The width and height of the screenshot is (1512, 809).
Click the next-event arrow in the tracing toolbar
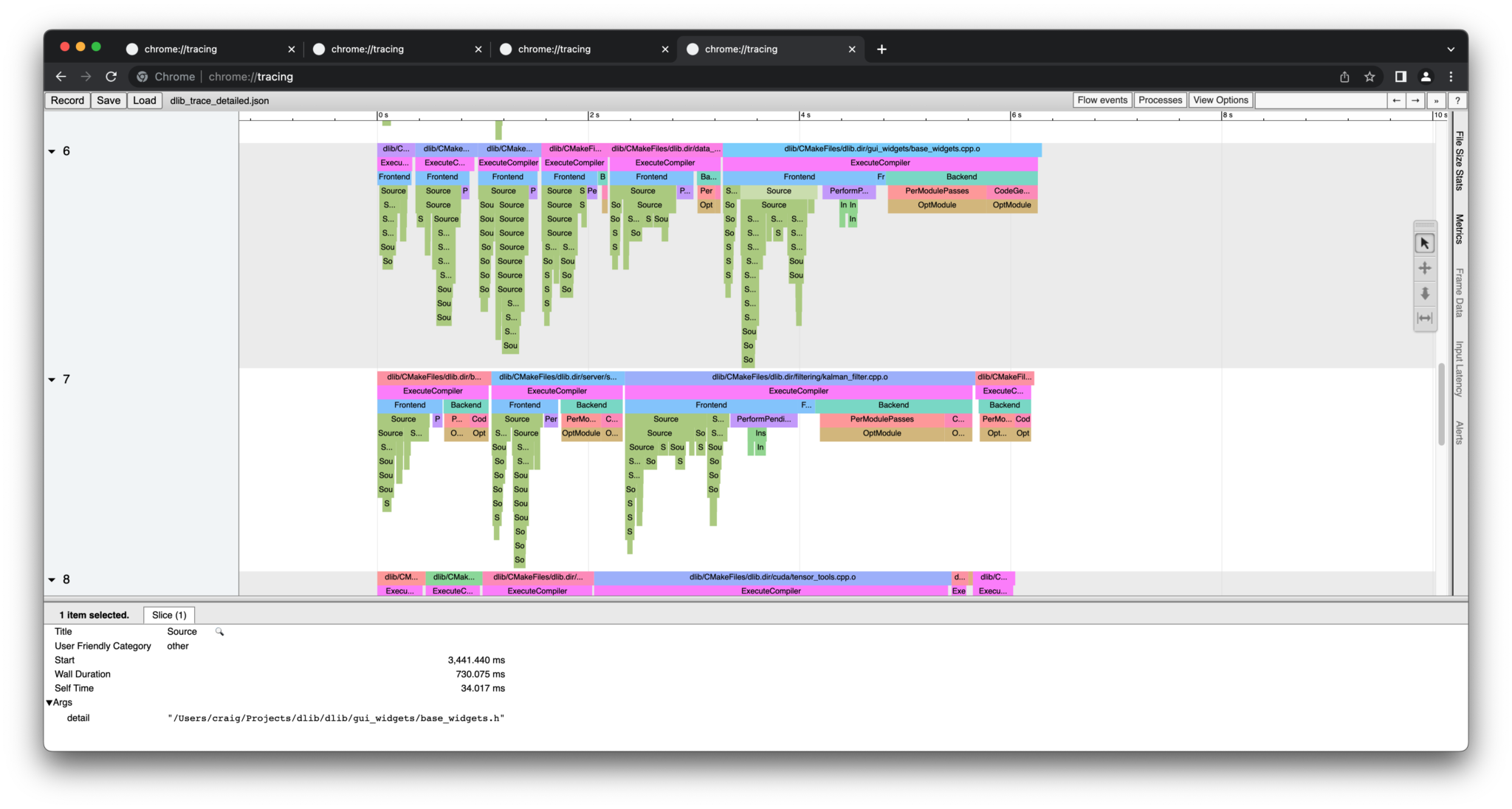[x=1415, y=100]
